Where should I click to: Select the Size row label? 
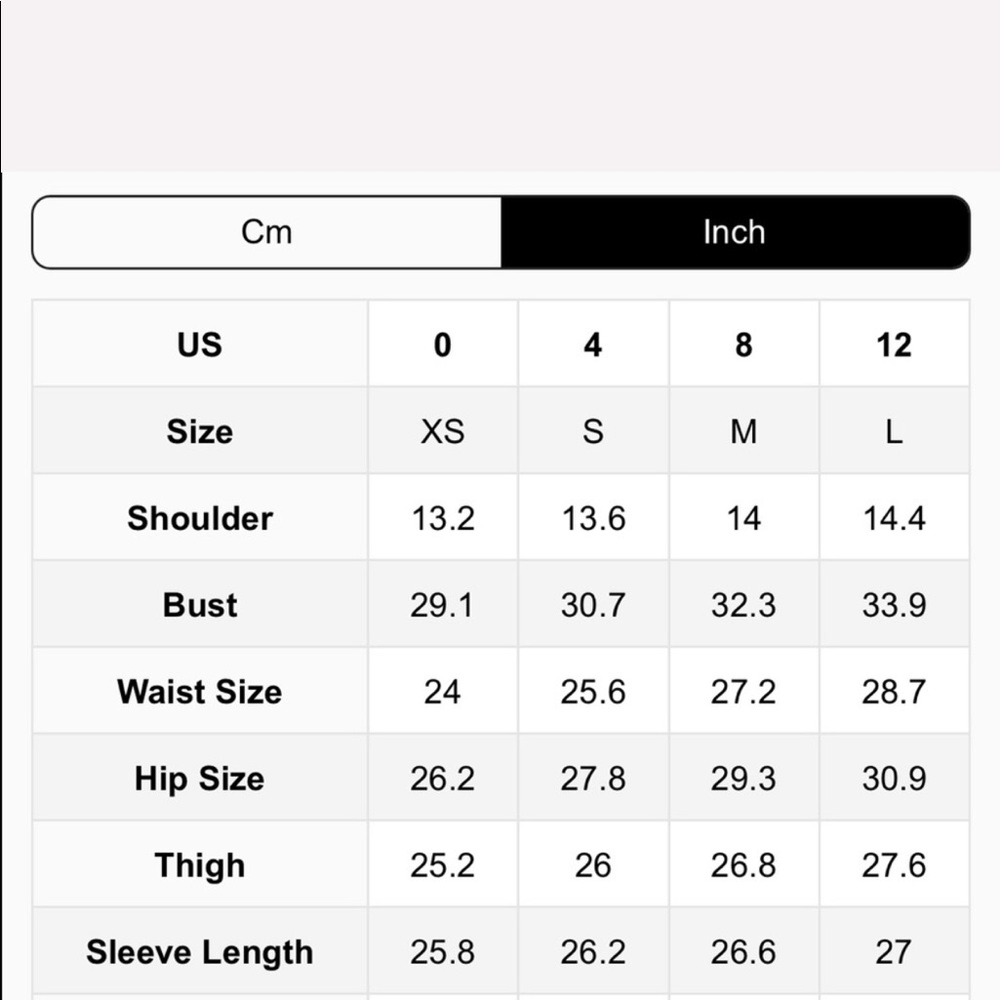pyautogui.click(x=200, y=431)
